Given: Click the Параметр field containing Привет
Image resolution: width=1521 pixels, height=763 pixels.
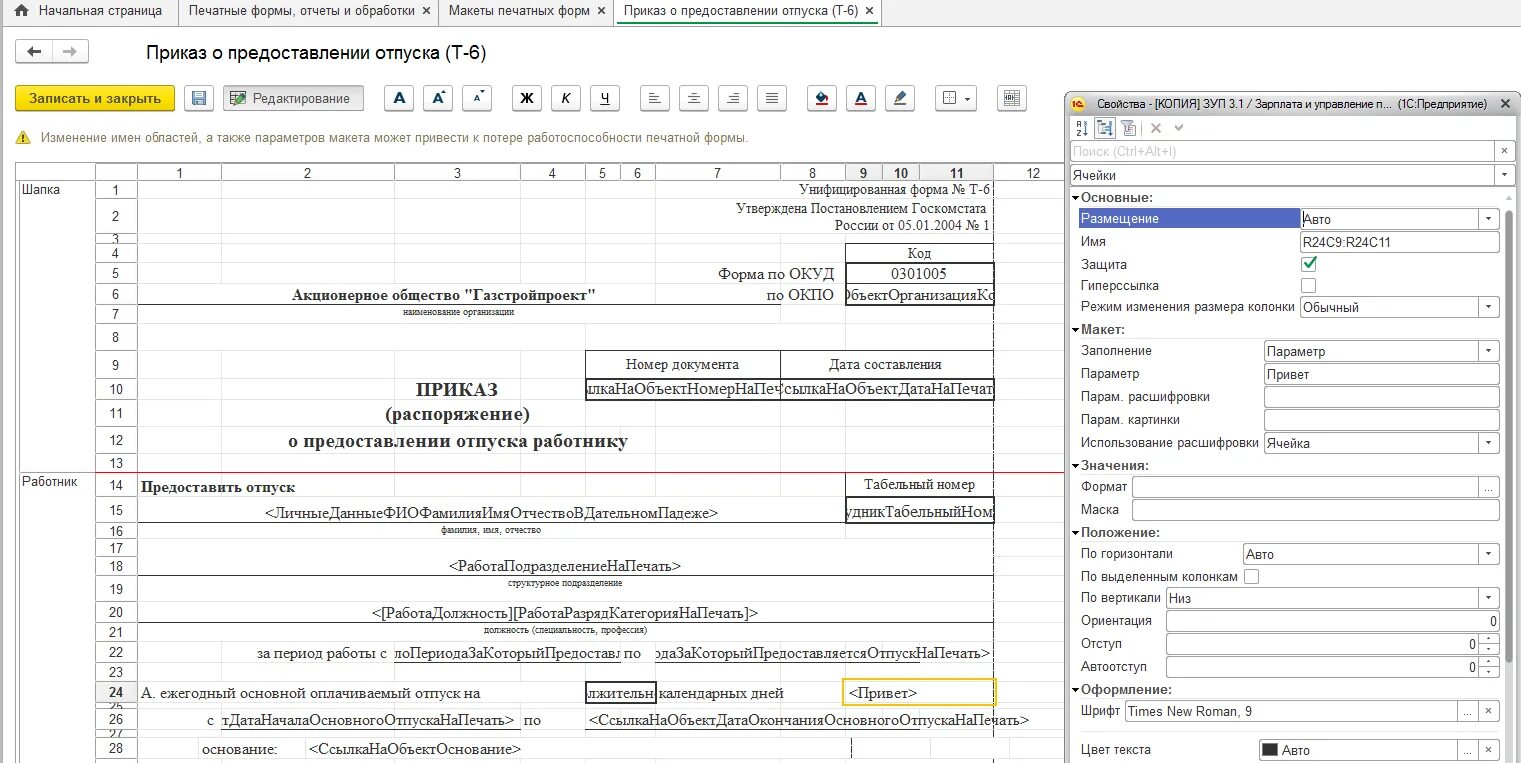Looking at the screenshot, I should click(1381, 374).
